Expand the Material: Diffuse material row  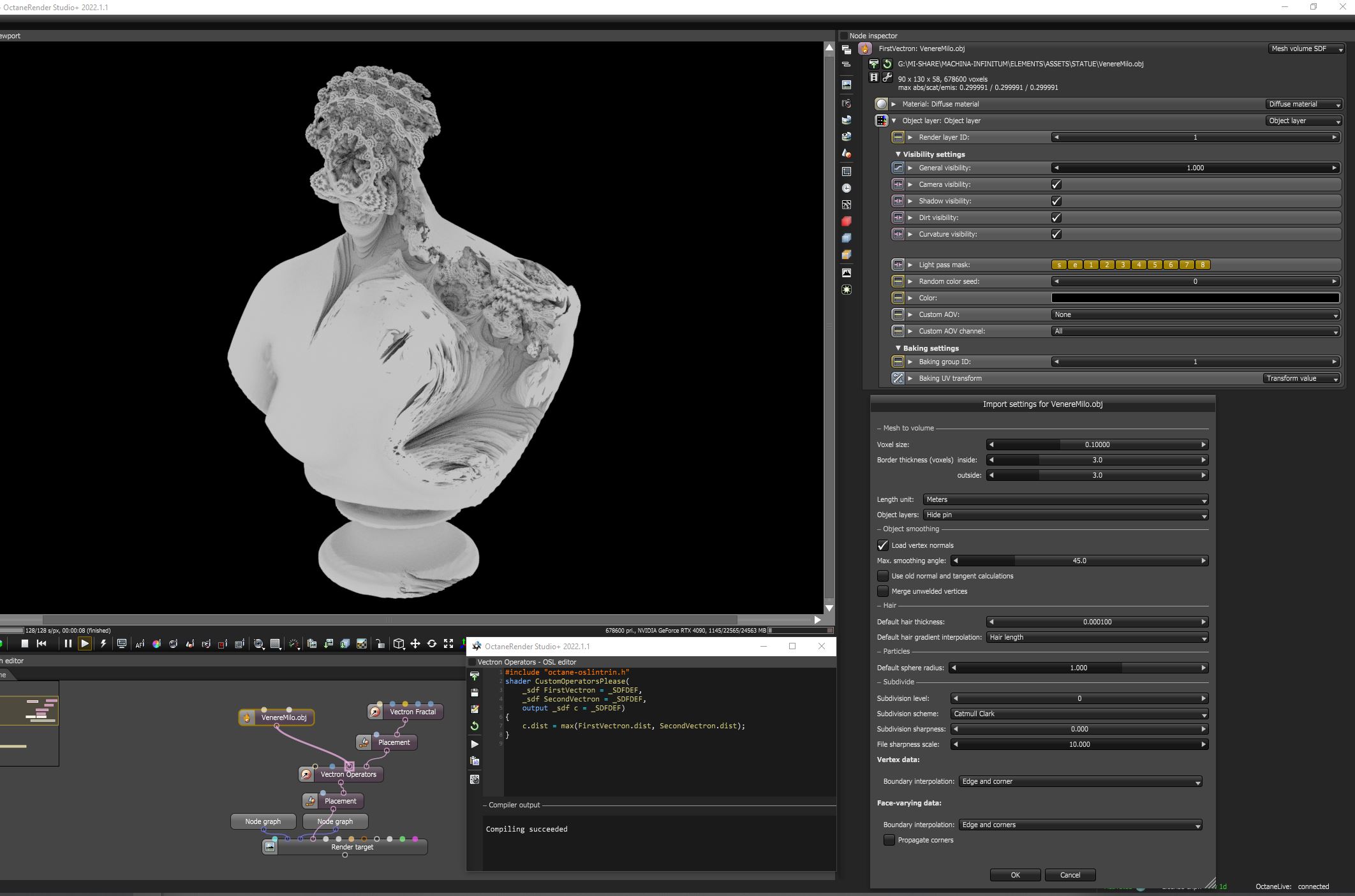click(x=894, y=104)
